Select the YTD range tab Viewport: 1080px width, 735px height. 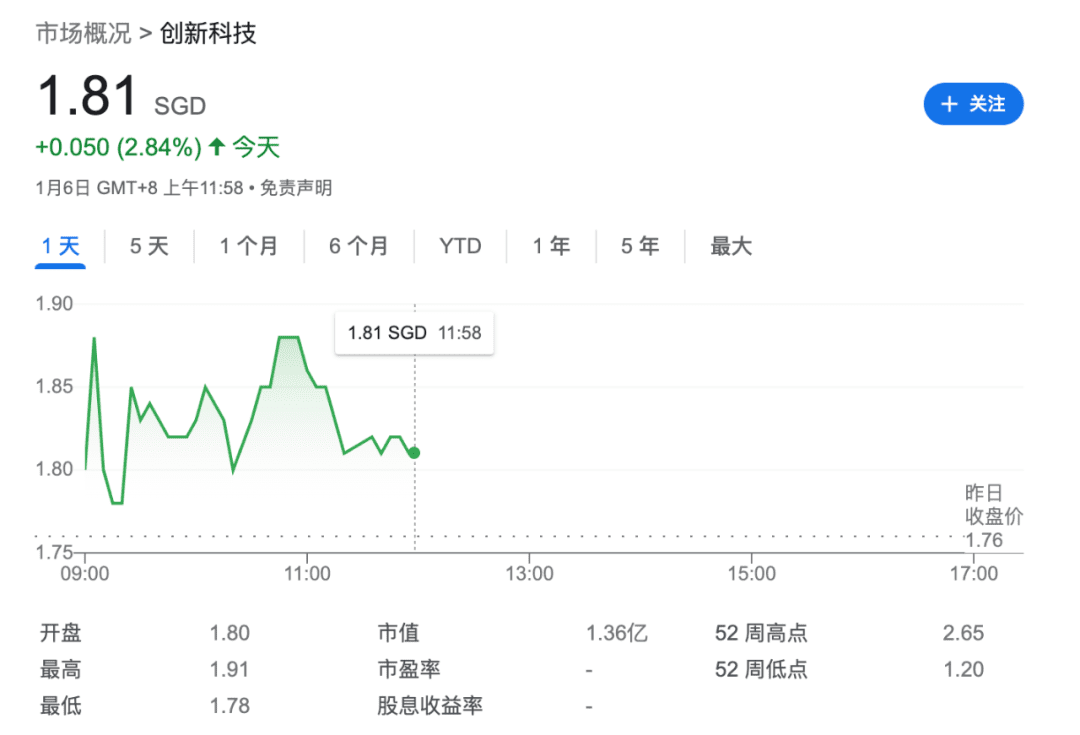[460, 246]
